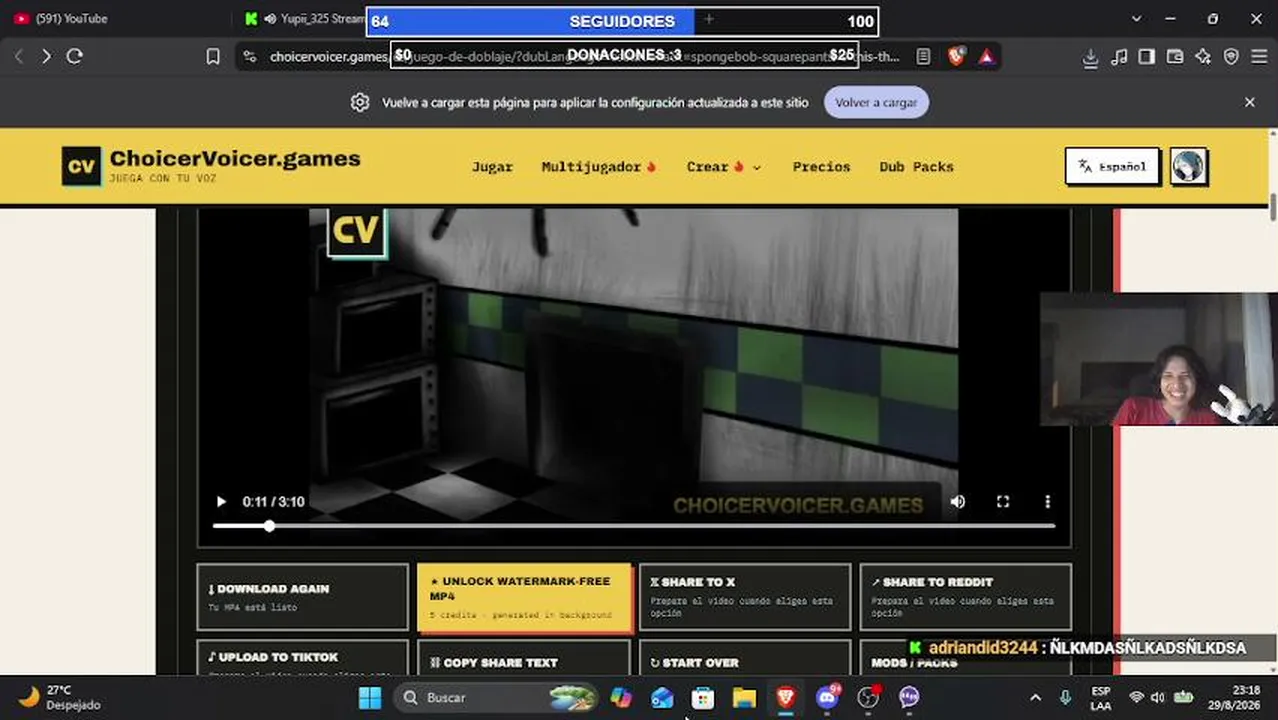Dismiss the reload notification bar
1278x720 pixels.
pyautogui.click(x=1249, y=102)
